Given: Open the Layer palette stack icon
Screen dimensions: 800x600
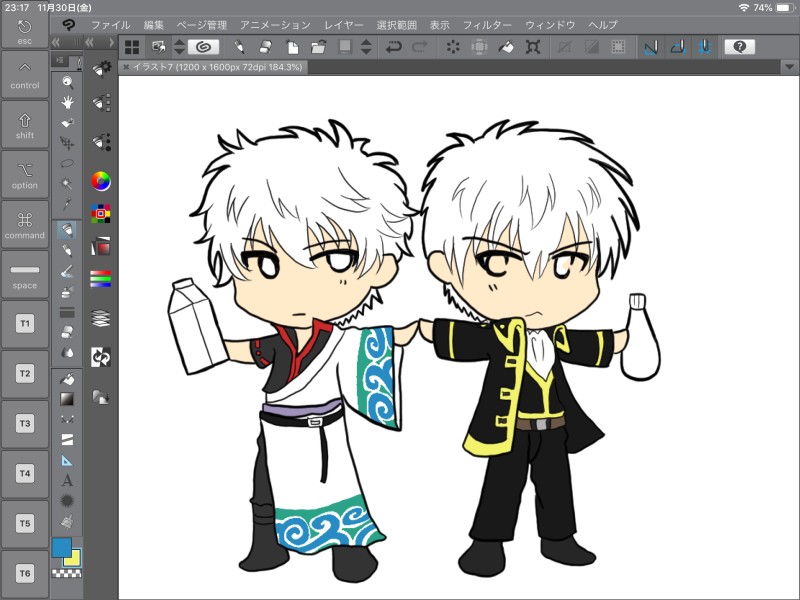Looking at the screenshot, I should tap(101, 318).
